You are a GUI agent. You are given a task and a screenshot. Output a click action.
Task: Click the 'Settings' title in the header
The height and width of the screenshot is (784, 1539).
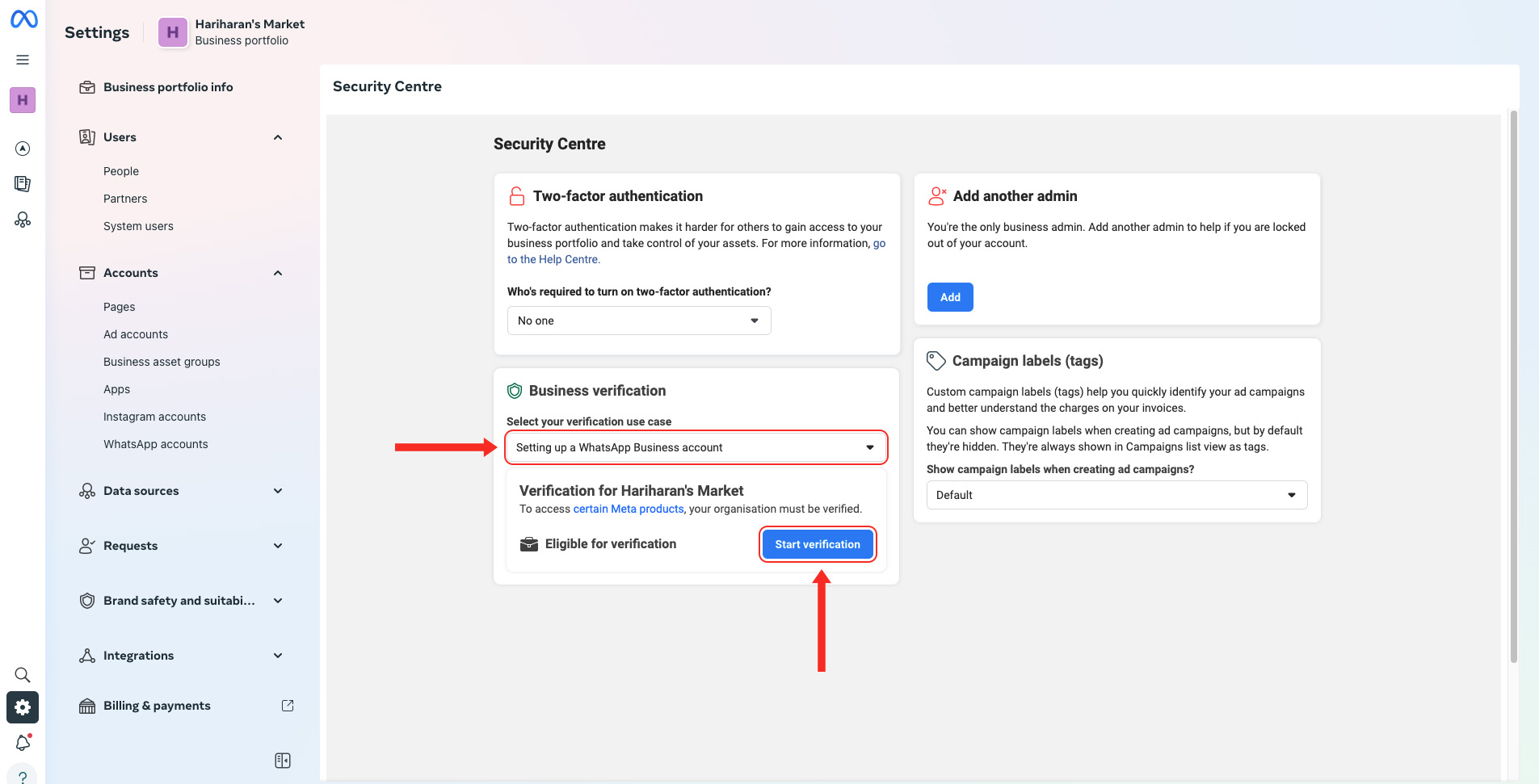coord(97,32)
